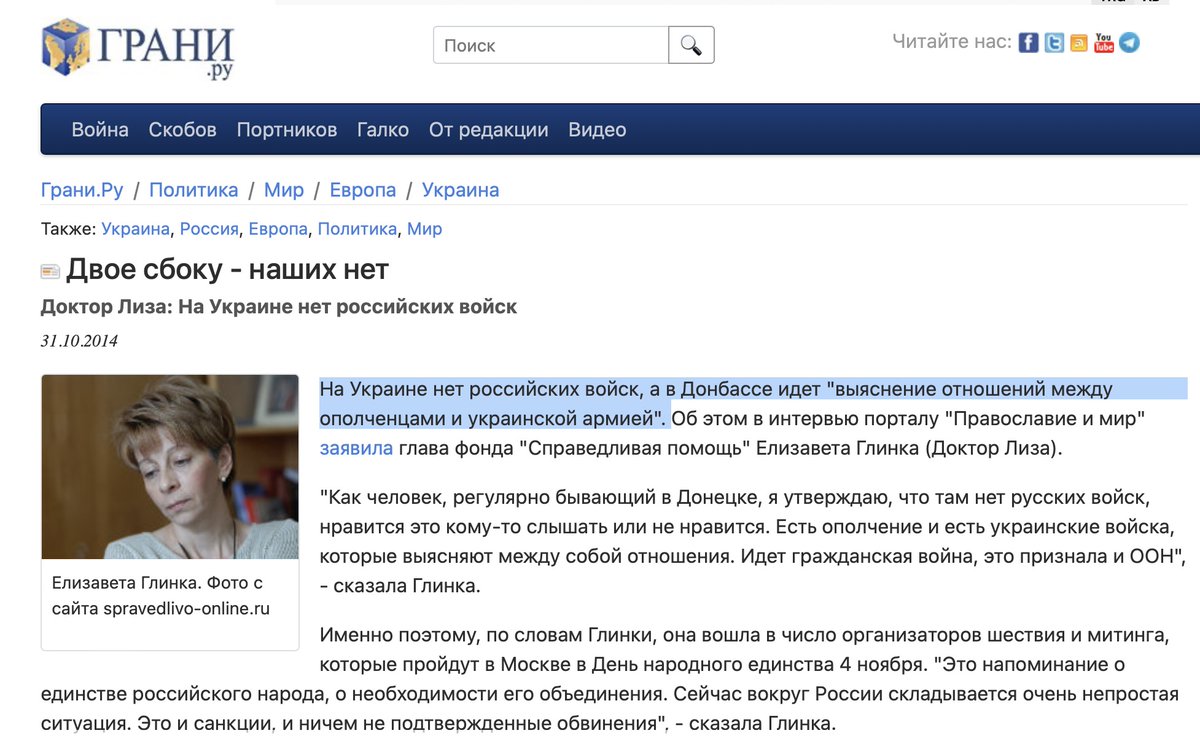Open the Видео menu item

pyautogui.click(x=597, y=130)
